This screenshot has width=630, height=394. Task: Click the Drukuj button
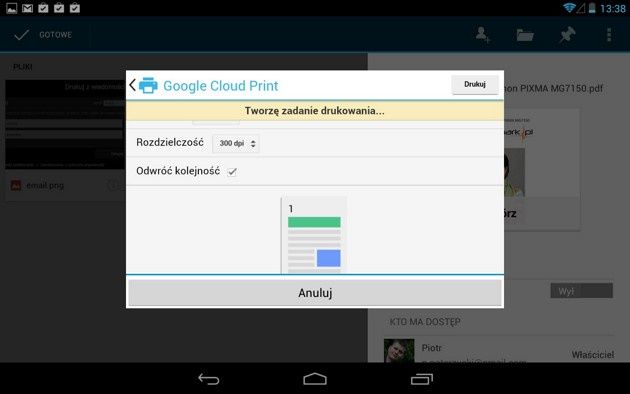click(x=475, y=84)
